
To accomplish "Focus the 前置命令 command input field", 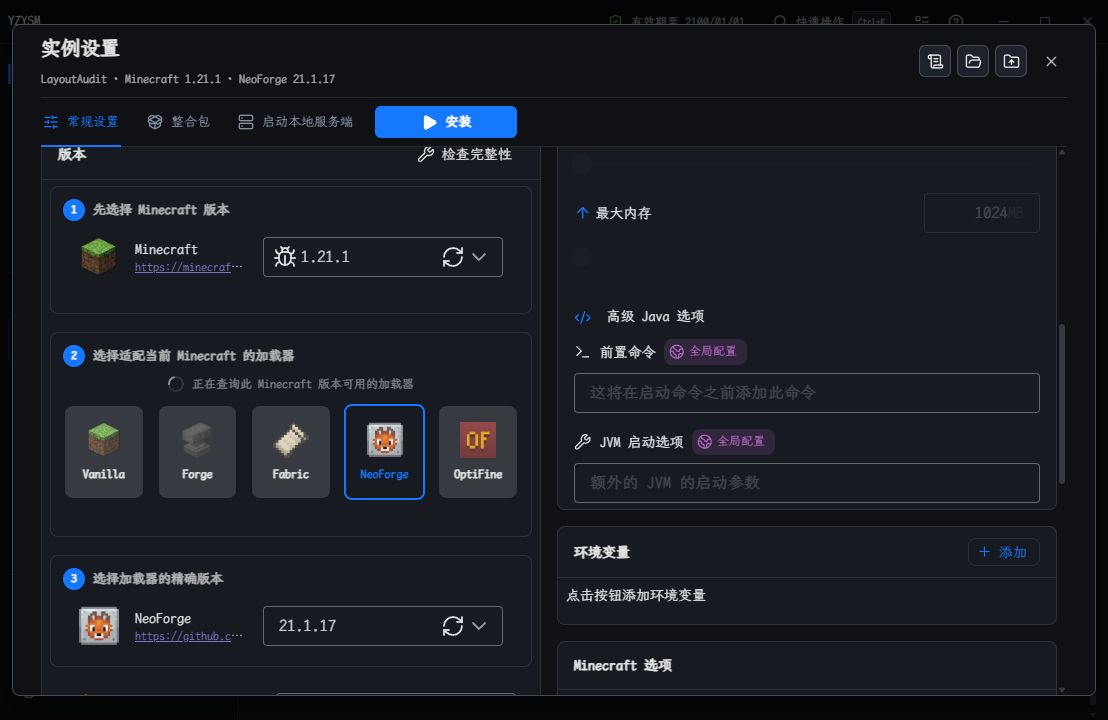I will 806,393.
